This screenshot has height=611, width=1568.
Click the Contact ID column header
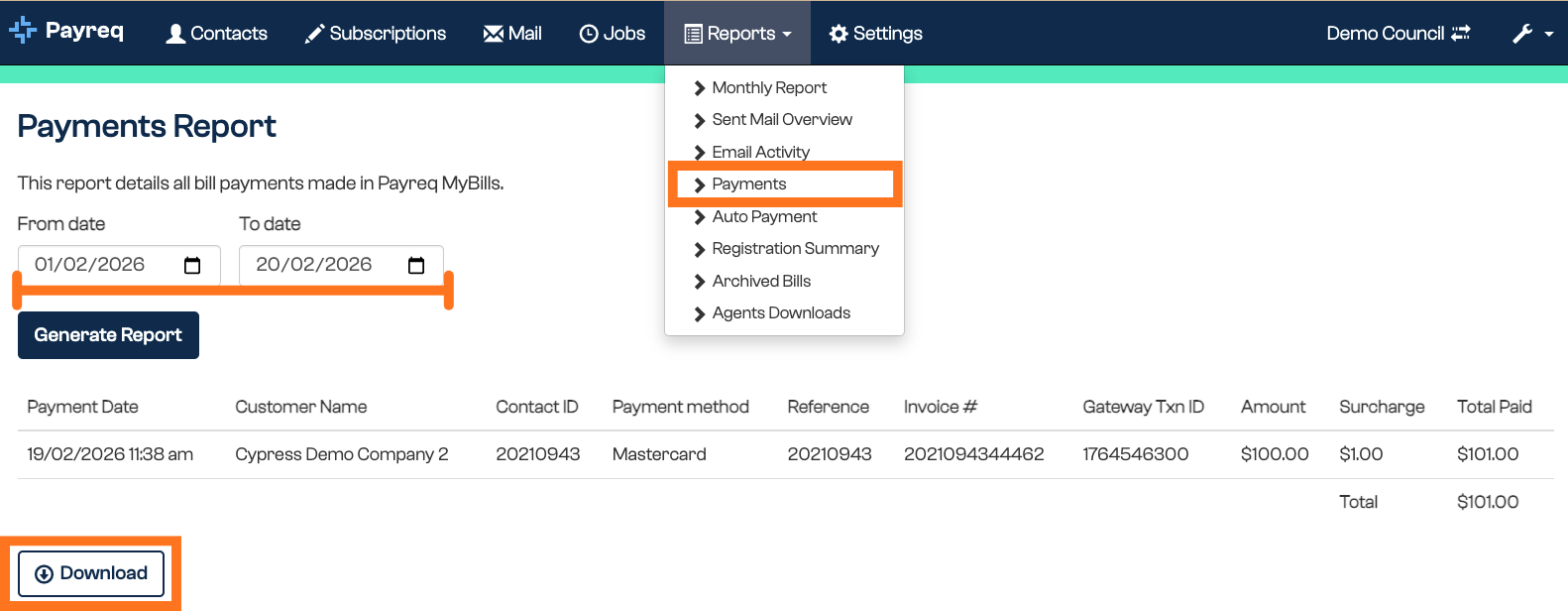tap(537, 407)
